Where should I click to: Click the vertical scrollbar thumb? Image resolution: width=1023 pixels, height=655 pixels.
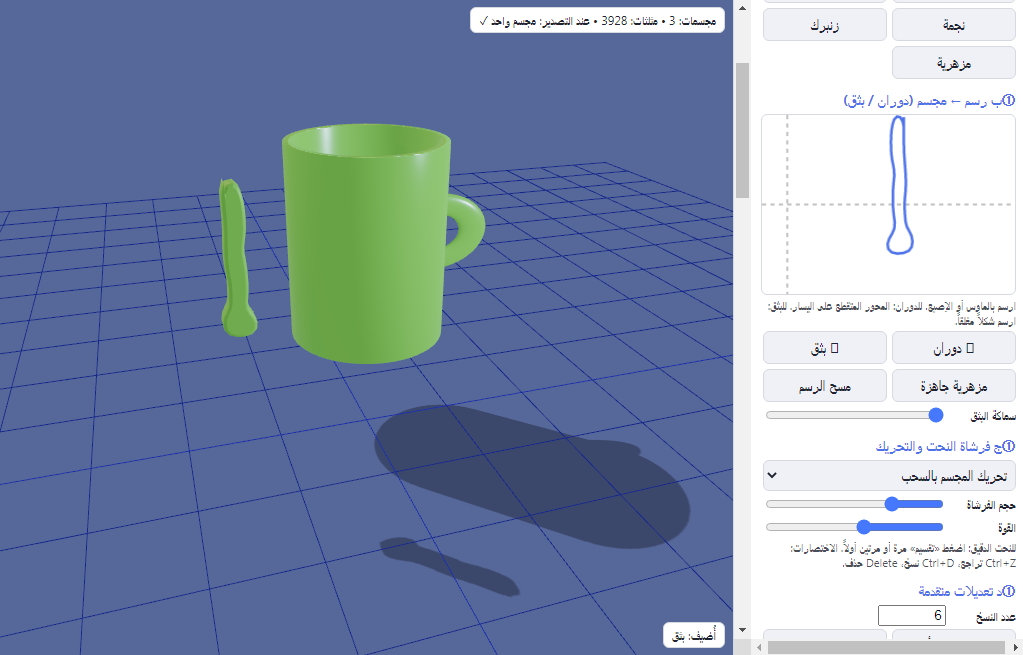click(742, 130)
